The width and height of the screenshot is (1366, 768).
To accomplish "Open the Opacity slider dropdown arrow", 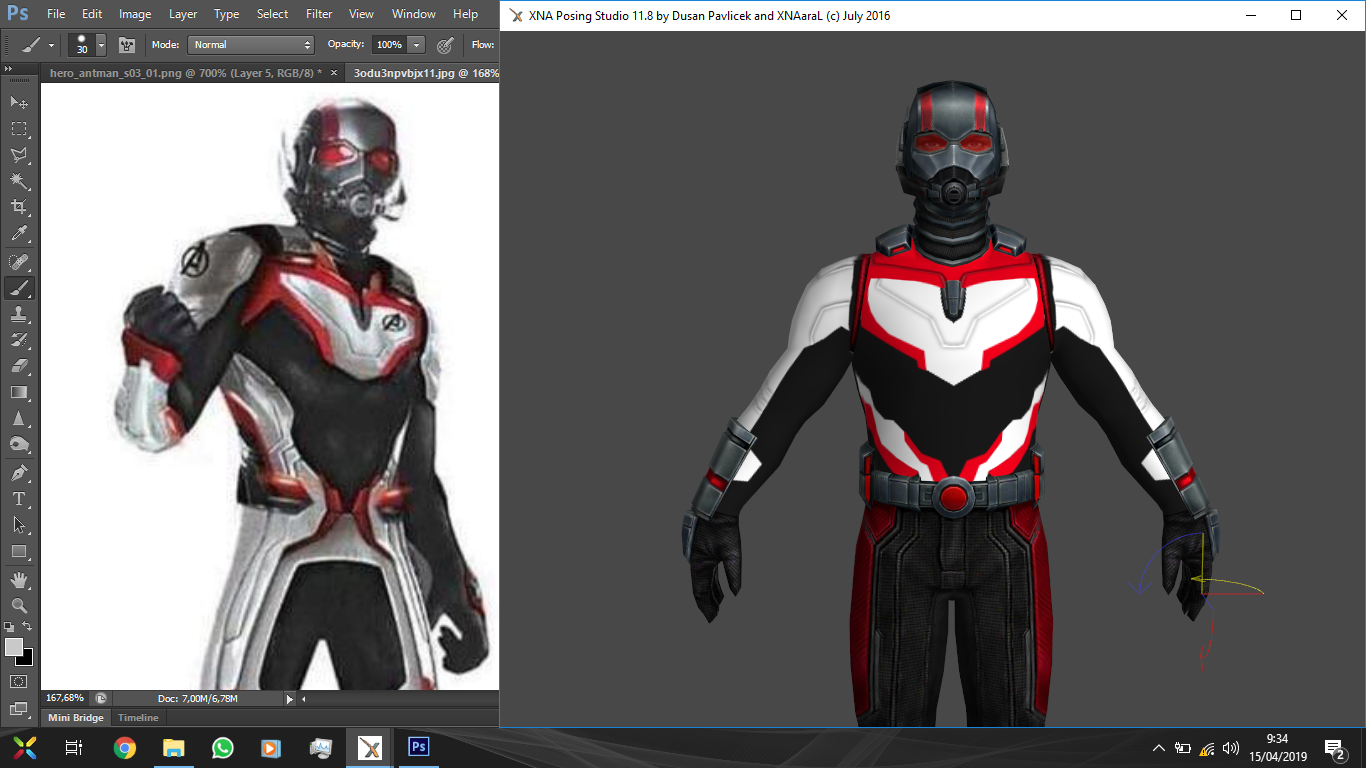I will click(x=416, y=45).
